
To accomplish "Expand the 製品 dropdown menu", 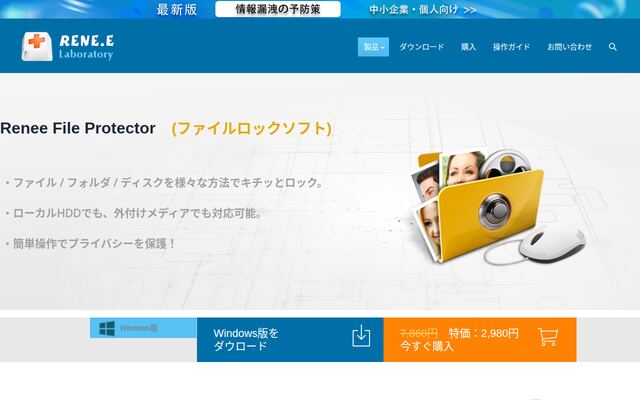I will point(373,47).
